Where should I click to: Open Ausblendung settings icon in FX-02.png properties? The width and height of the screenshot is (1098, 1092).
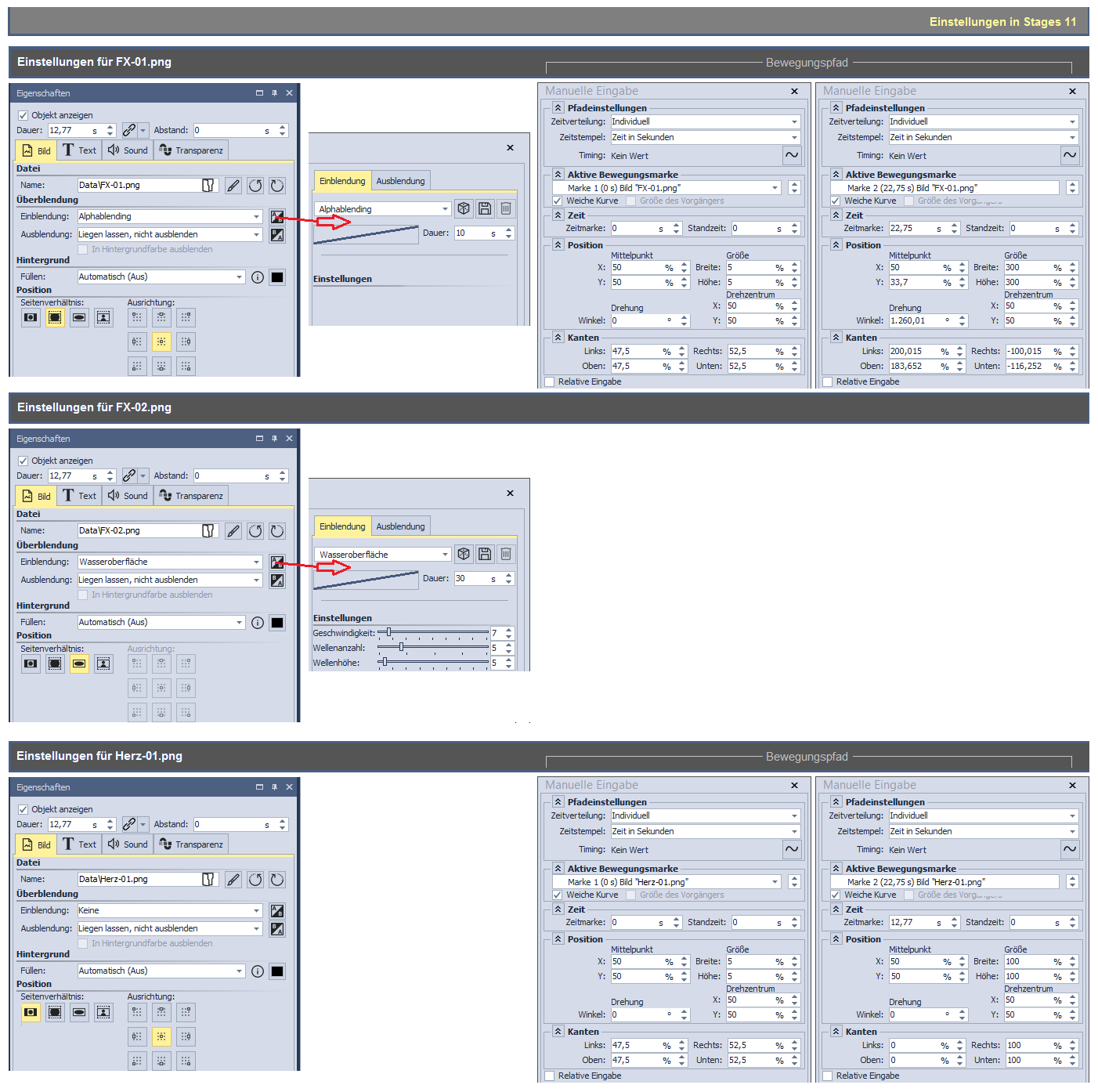277,580
